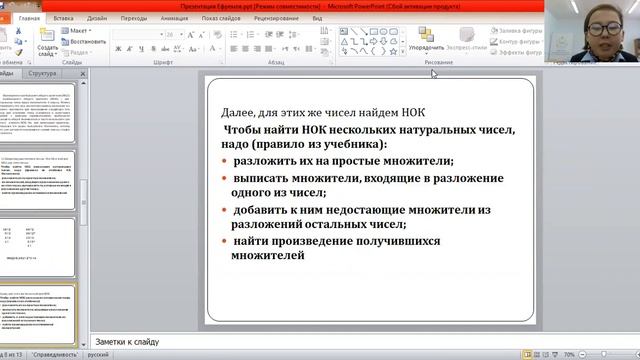Select the rounded rectangle shape

pos(393,31)
